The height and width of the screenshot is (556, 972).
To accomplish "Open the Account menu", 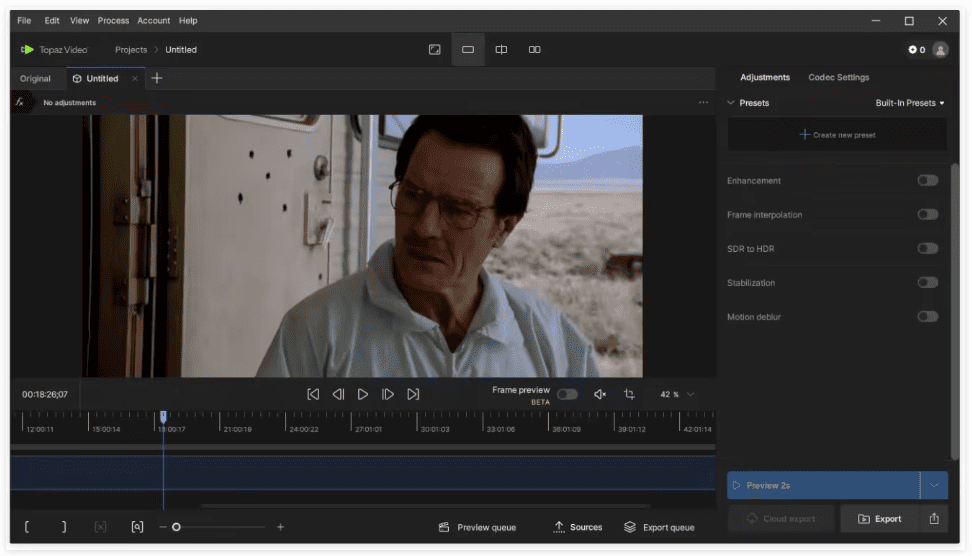I will click(x=154, y=20).
